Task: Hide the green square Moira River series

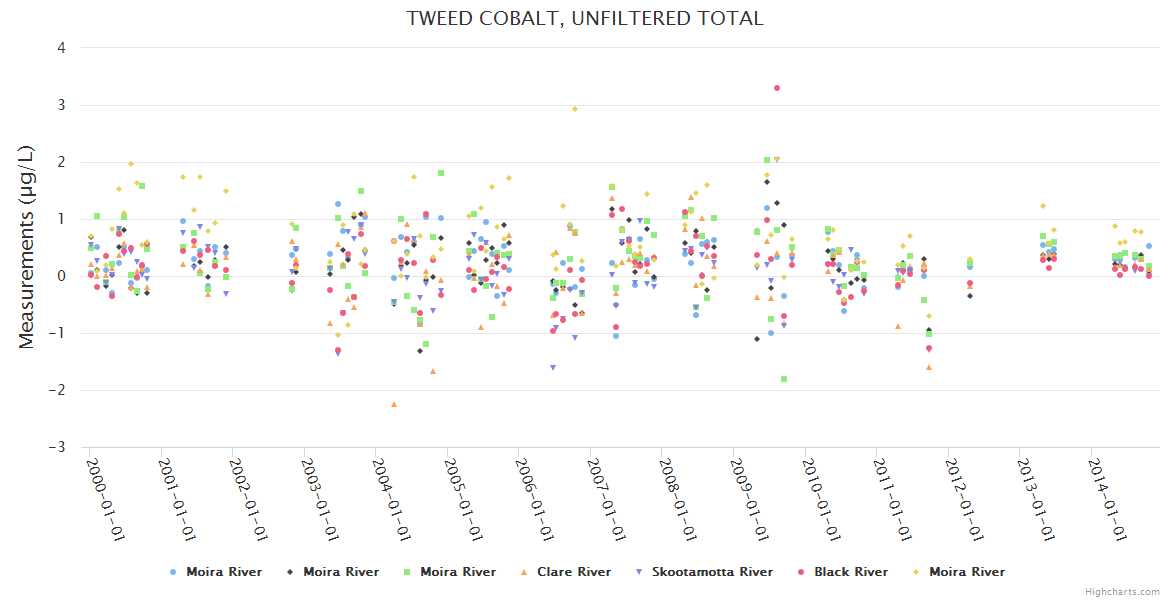Action: [457, 572]
